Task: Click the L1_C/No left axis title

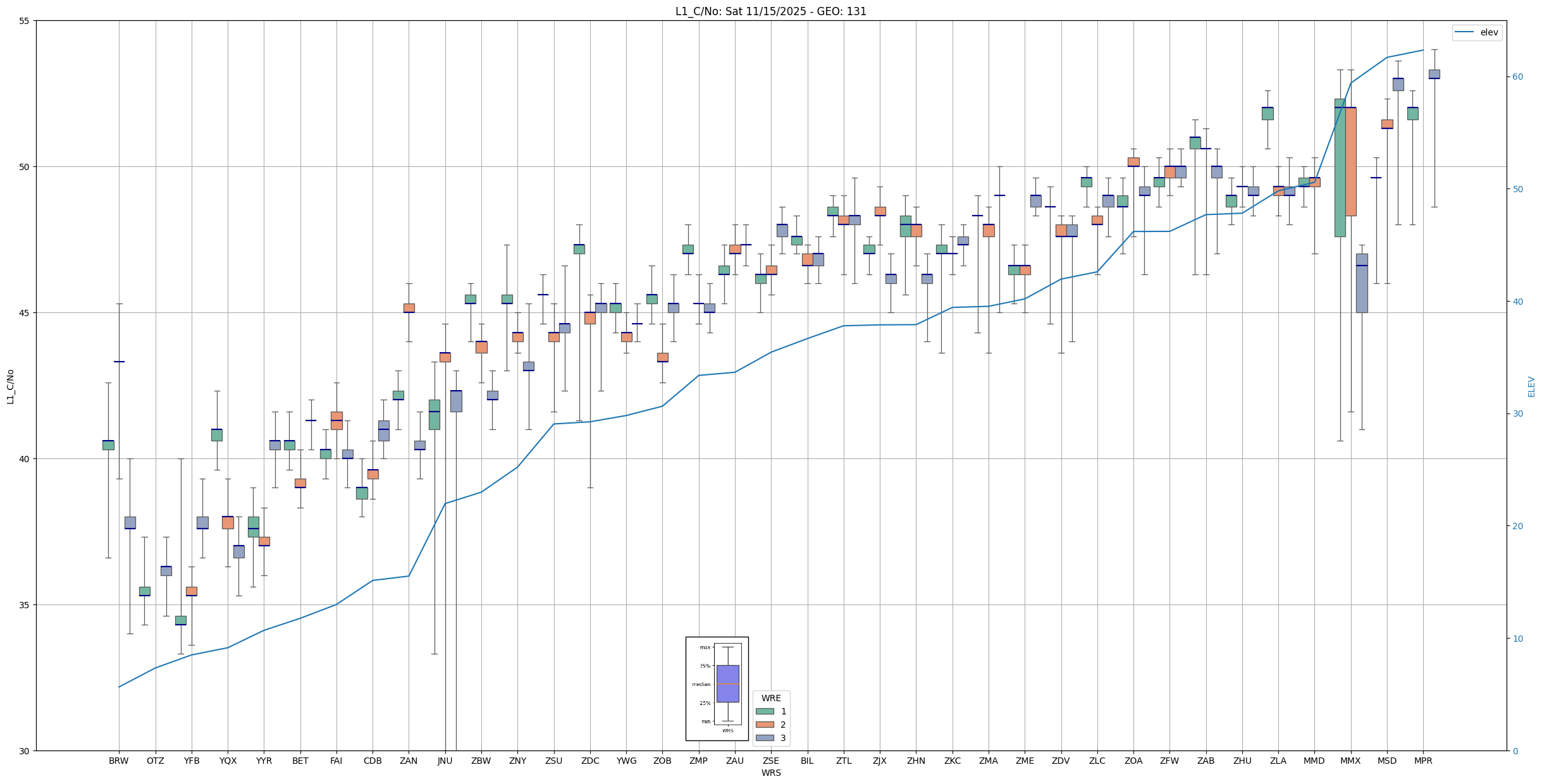Action: (x=10, y=386)
